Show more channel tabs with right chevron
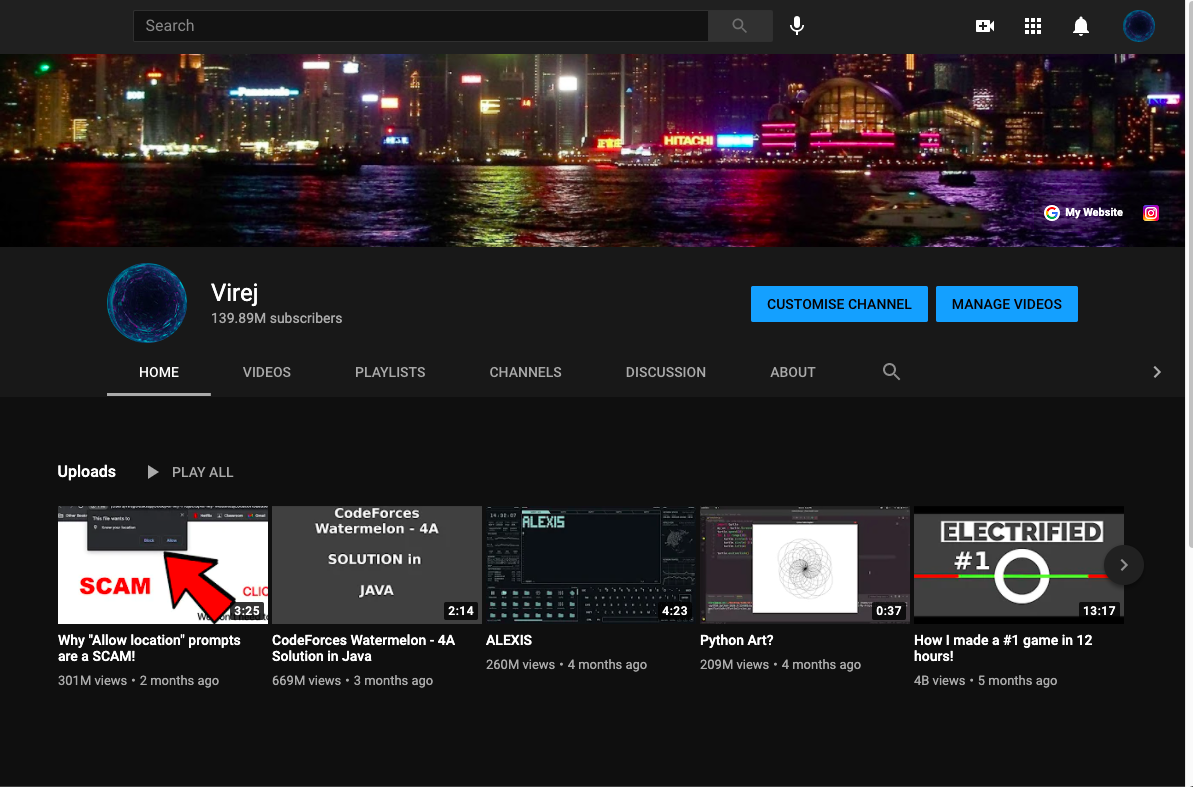The height and width of the screenshot is (787, 1193). (1156, 371)
